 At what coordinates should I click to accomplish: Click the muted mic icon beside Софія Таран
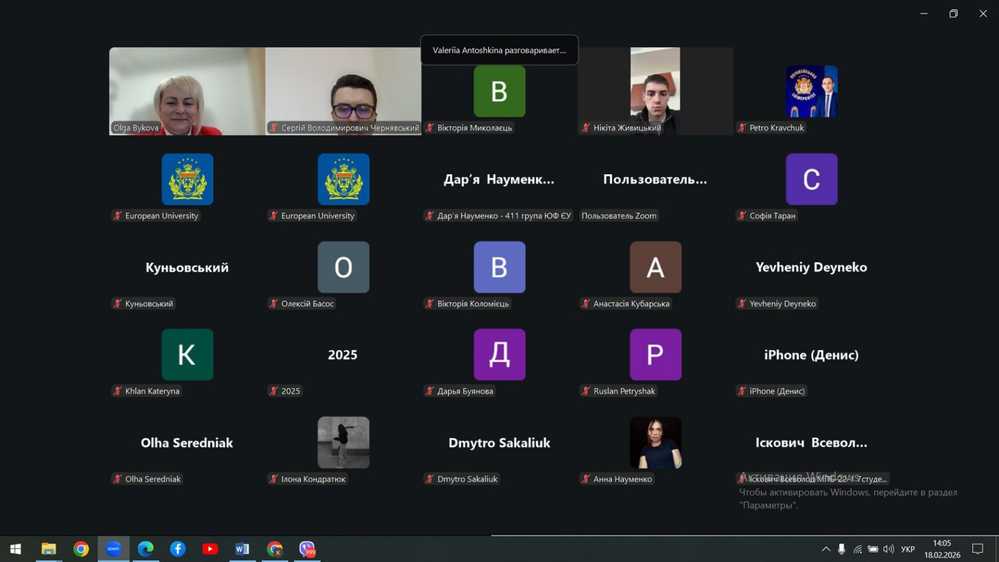click(x=742, y=215)
